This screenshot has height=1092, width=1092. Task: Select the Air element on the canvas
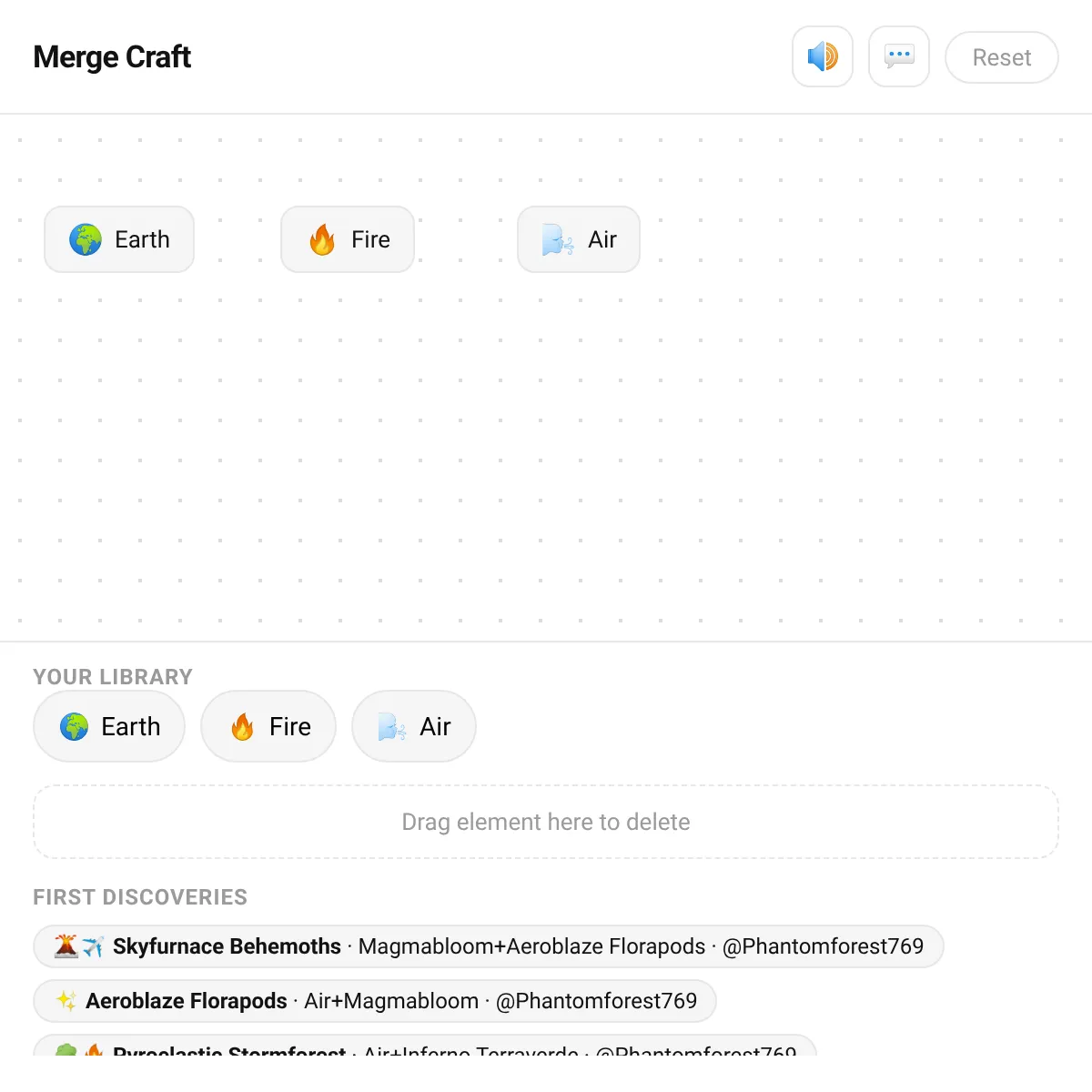coord(579,239)
